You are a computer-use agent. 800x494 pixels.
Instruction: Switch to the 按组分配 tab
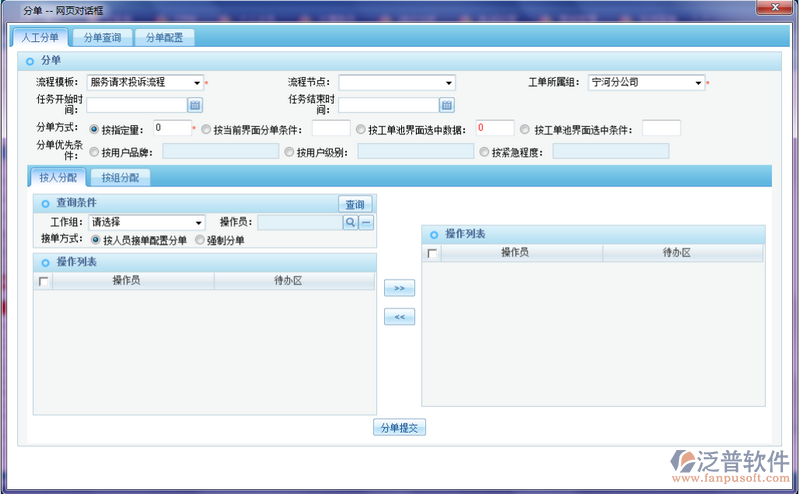[x=120, y=177]
